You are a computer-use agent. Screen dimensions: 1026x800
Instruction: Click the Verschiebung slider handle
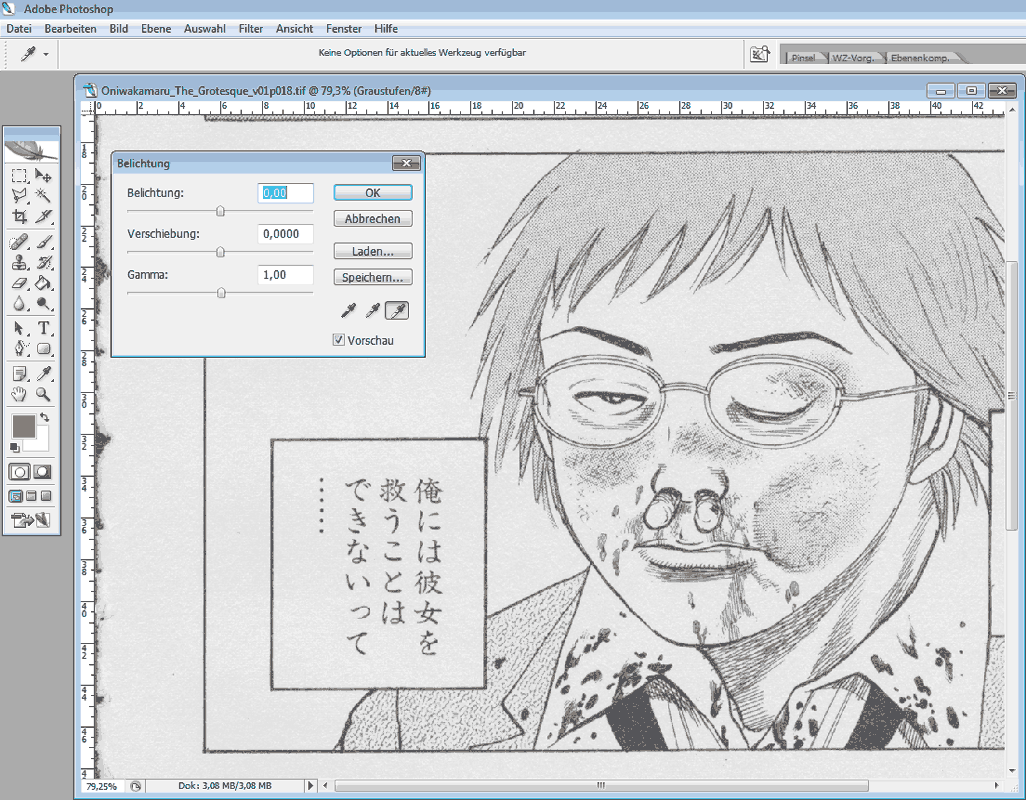tap(221, 252)
